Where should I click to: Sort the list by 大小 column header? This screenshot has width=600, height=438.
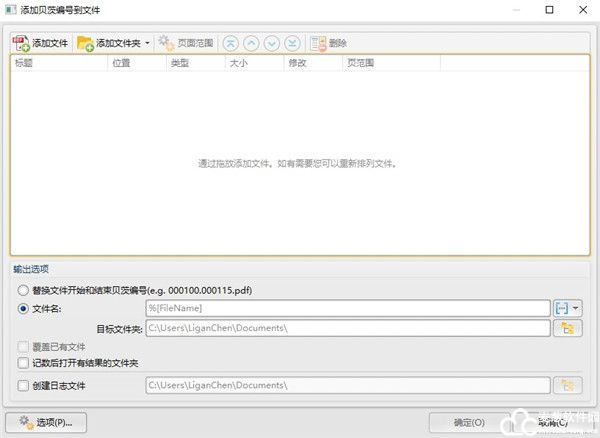click(252, 63)
